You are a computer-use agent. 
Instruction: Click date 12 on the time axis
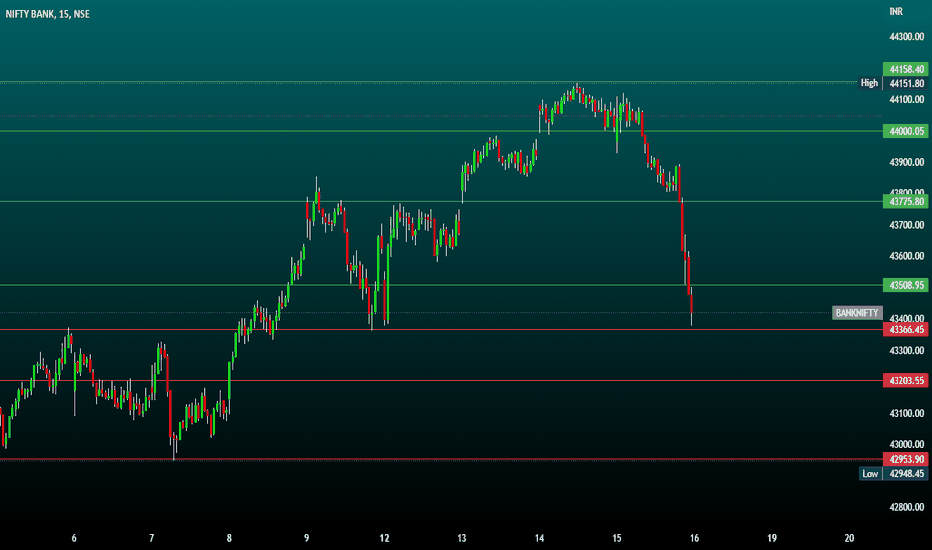point(384,538)
